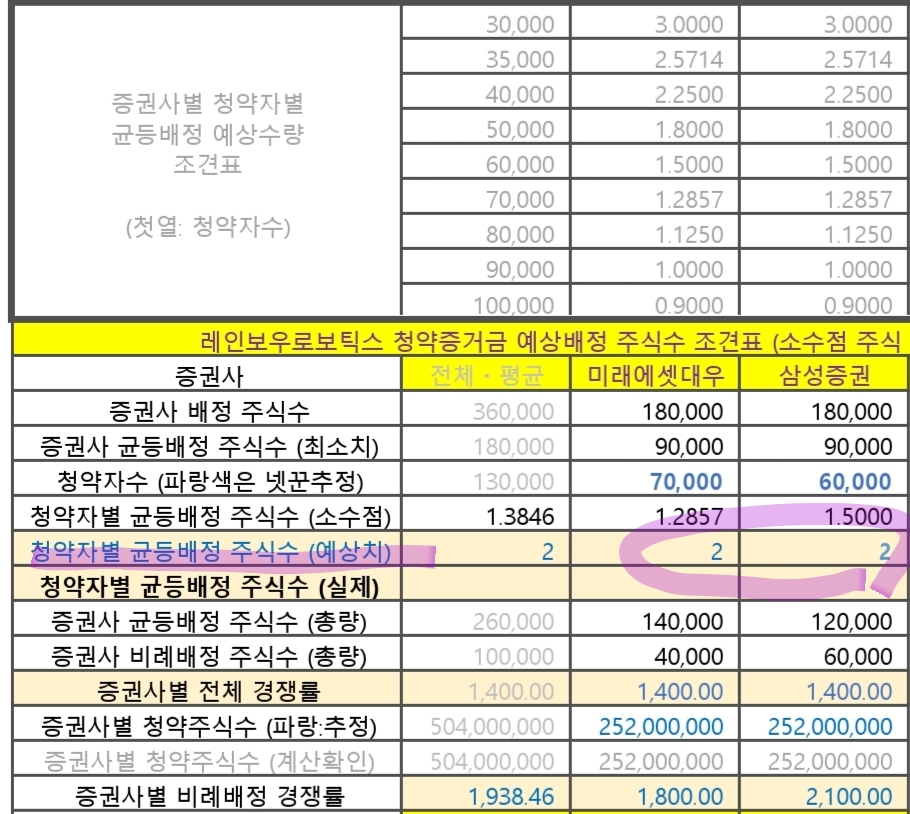The width and height of the screenshot is (910, 814).
Task: Select 180,000 in 증권사 배정 주식수 under 미래에셋대우
Action: (x=655, y=409)
